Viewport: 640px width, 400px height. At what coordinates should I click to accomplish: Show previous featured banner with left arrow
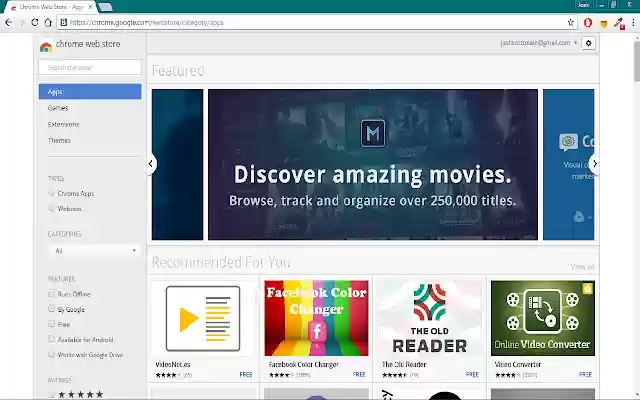click(x=151, y=164)
